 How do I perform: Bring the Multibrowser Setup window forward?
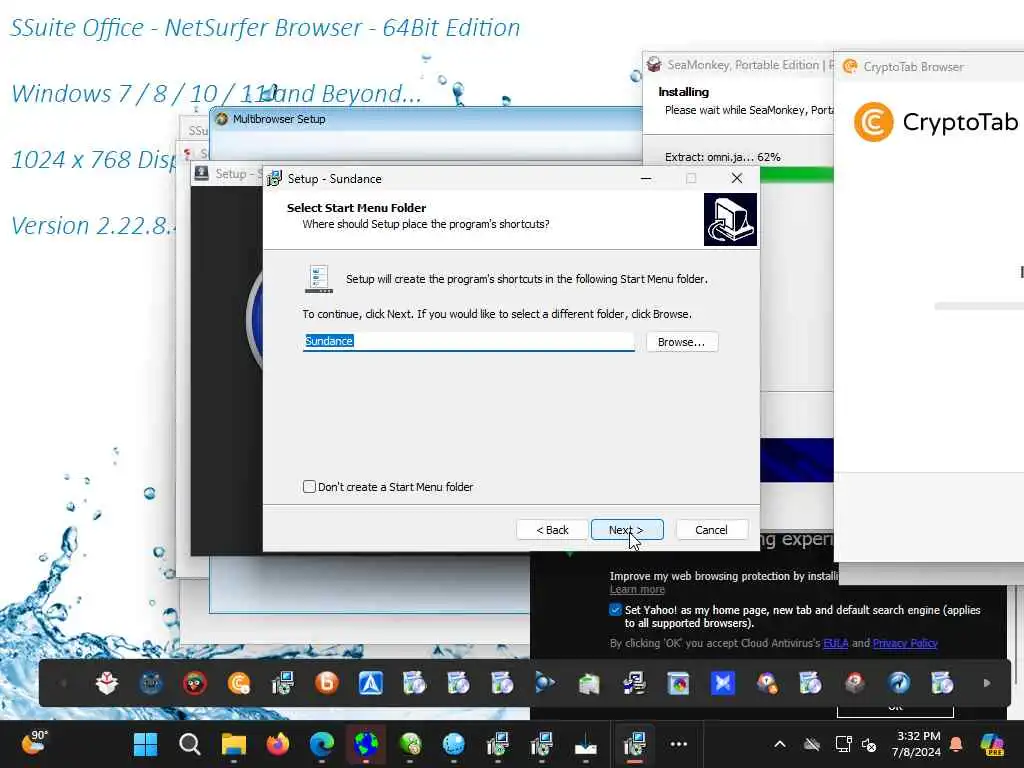(x=424, y=119)
